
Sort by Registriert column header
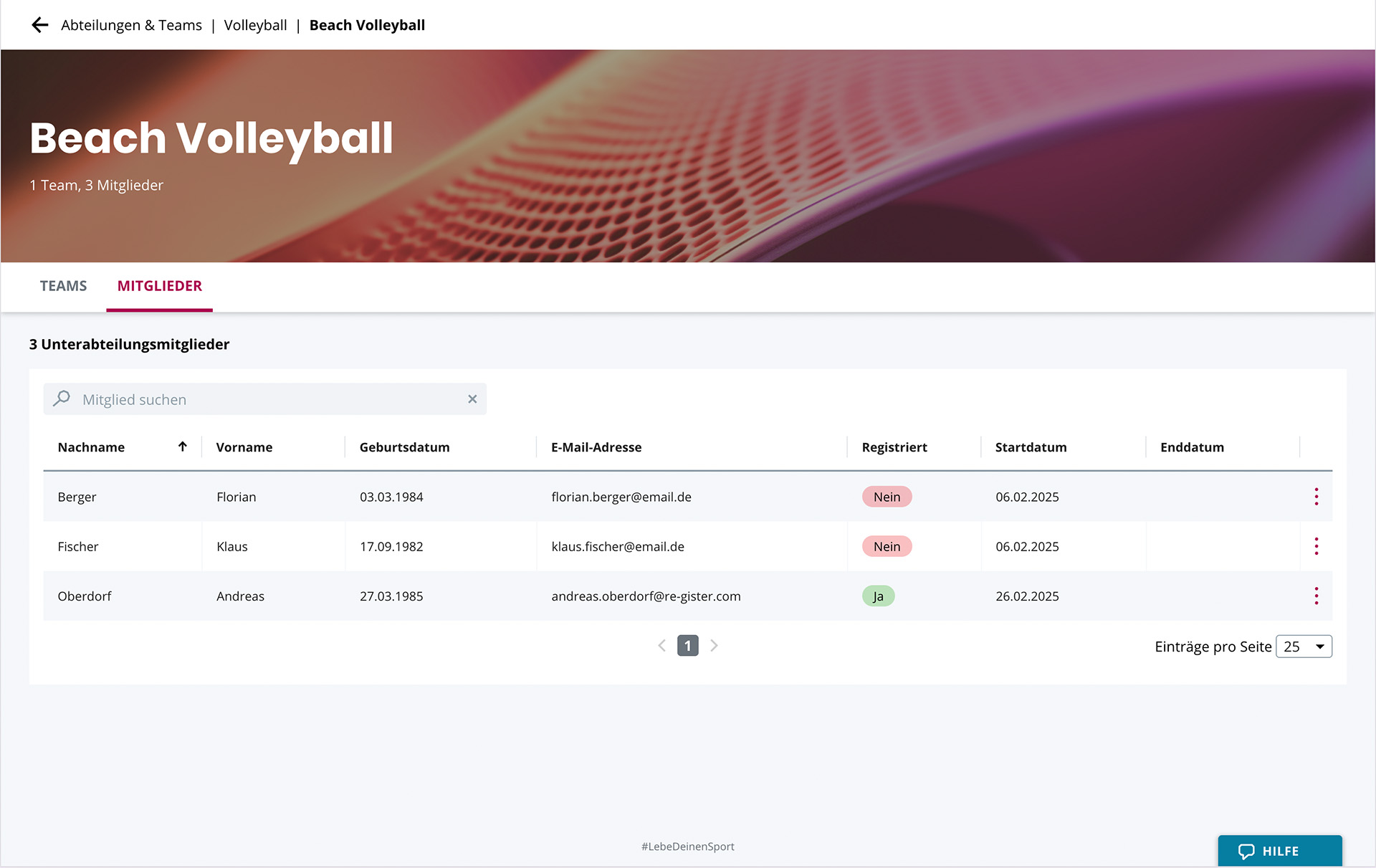point(894,447)
